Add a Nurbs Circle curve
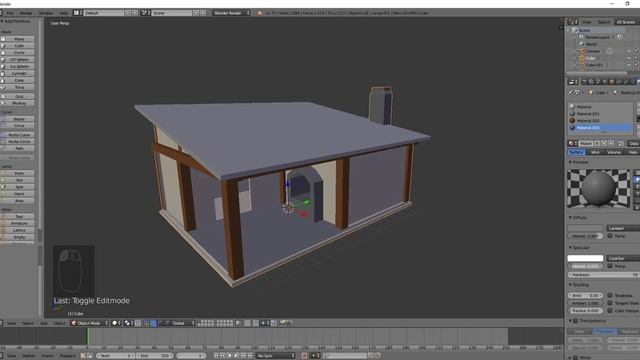The width and height of the screenshot is (640, 360). 18,142
